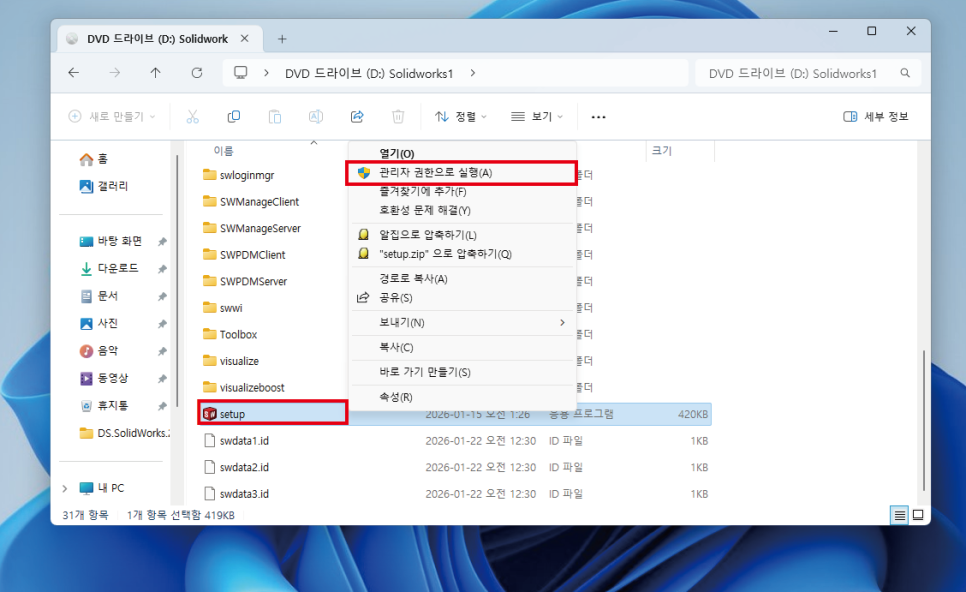Add a new tab with plus button
The width and height of the screenshot is (966, 592).
(282, 39)
